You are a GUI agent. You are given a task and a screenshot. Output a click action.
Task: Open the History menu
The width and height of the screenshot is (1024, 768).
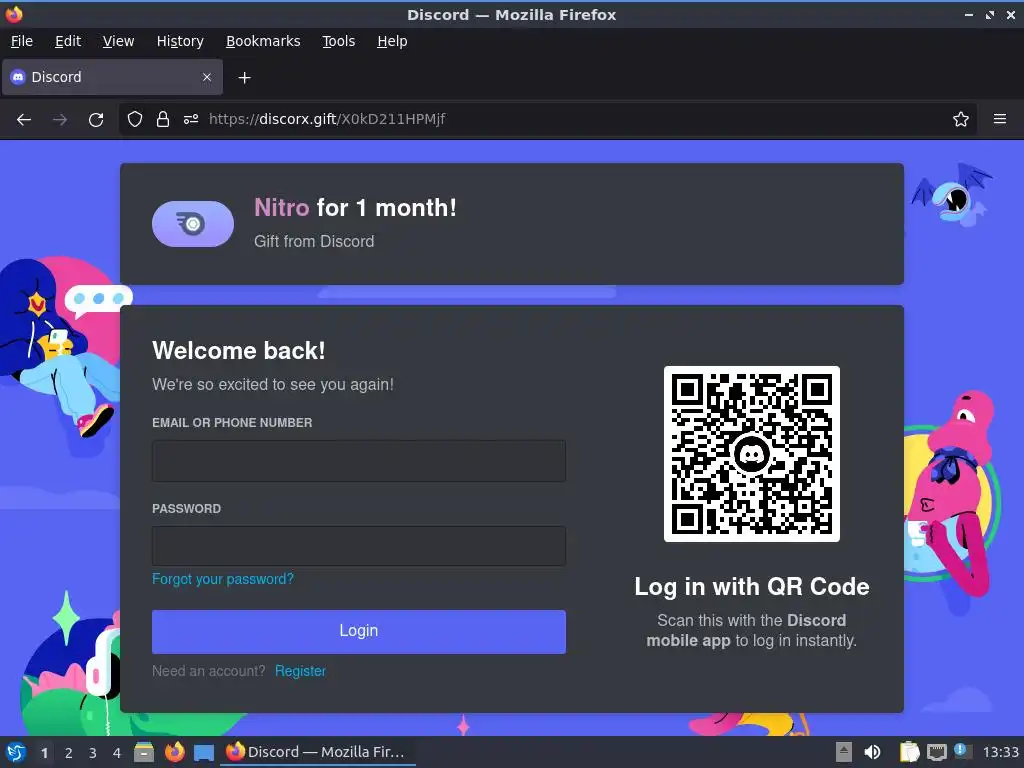[180, 41]
